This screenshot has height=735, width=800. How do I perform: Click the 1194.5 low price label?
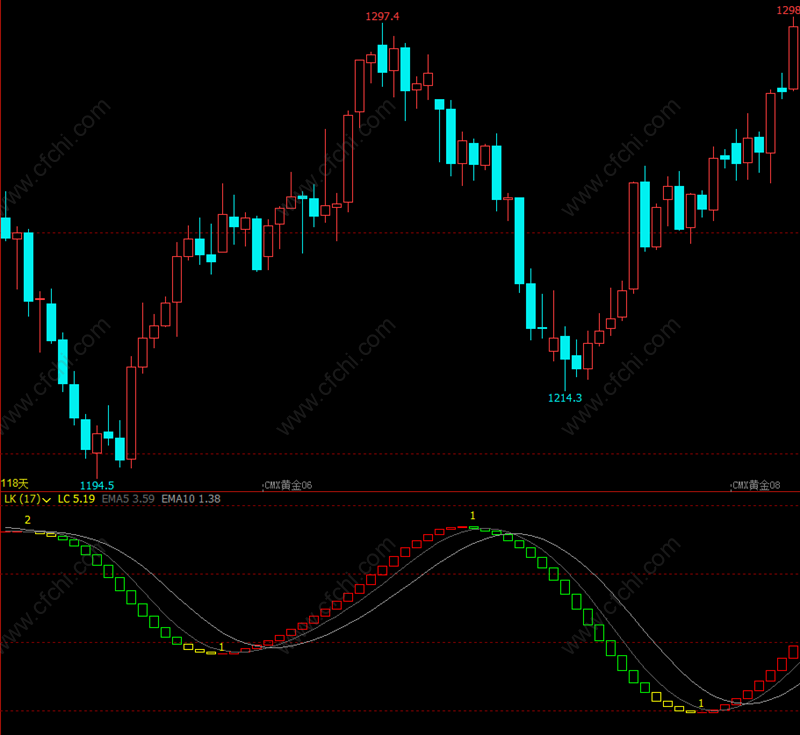click(x=97, y=486)
